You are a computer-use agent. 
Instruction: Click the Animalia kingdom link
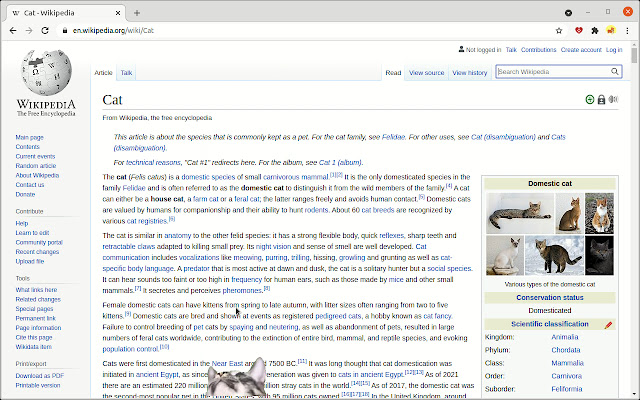pos(564,337)
